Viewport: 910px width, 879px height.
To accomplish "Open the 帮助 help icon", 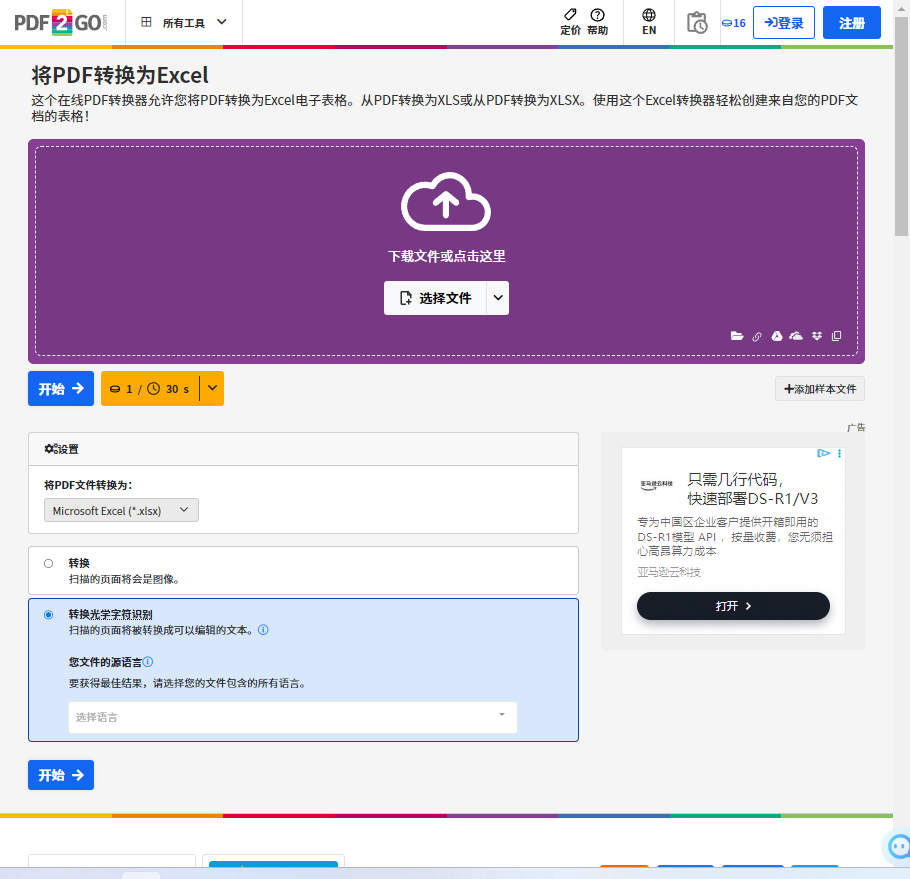I will point(597,22).
